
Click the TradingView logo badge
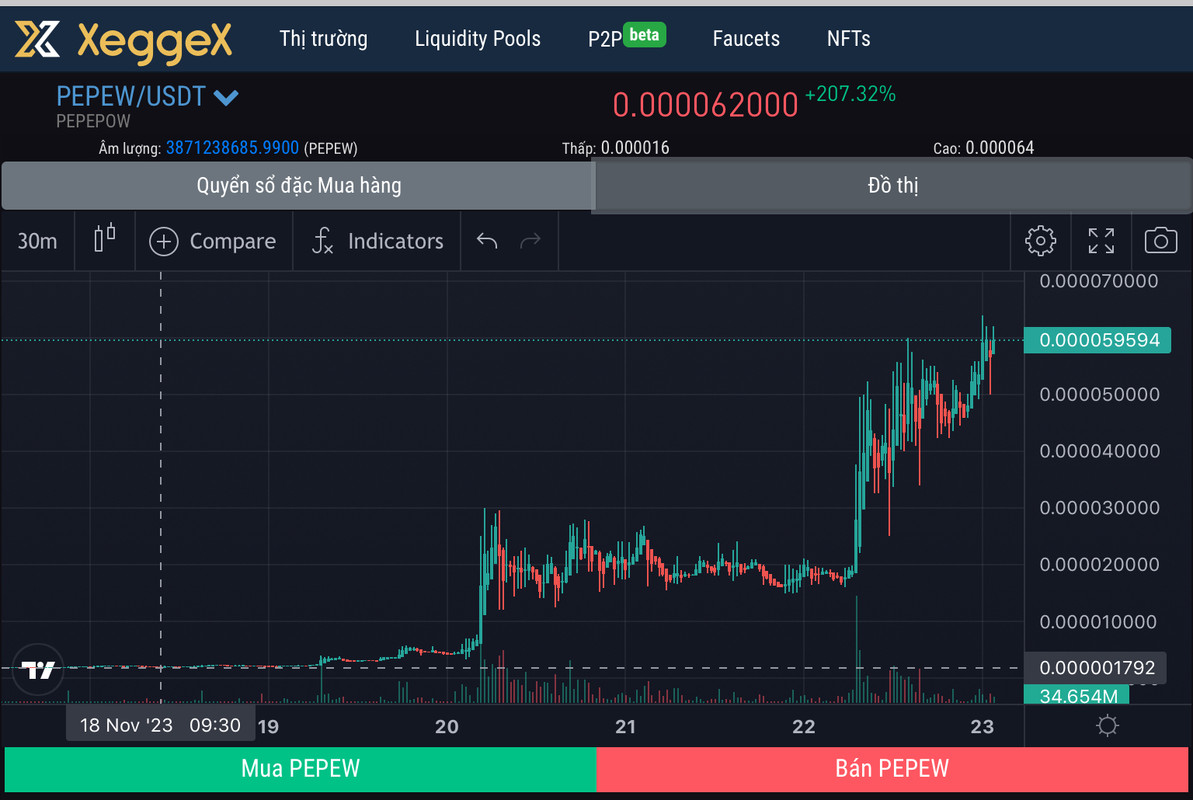(x=37, y=670)
